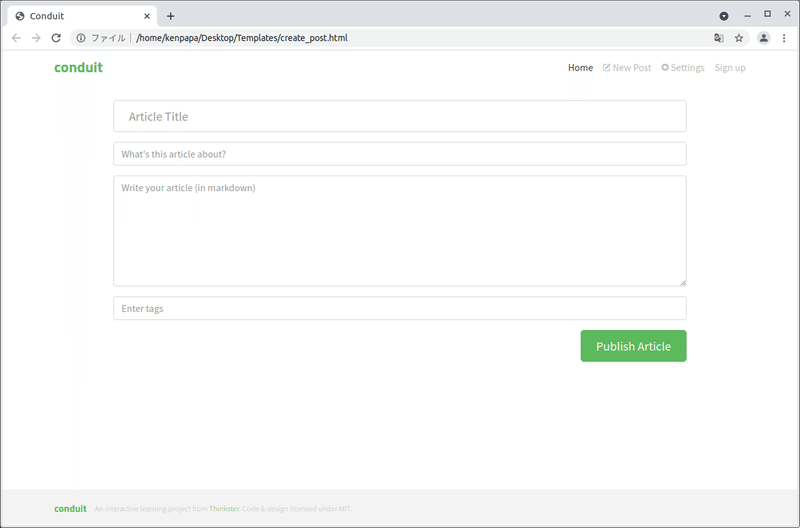Go to Home in the navbar
This screenshot has height=528, width=800.
click(580, 67)
